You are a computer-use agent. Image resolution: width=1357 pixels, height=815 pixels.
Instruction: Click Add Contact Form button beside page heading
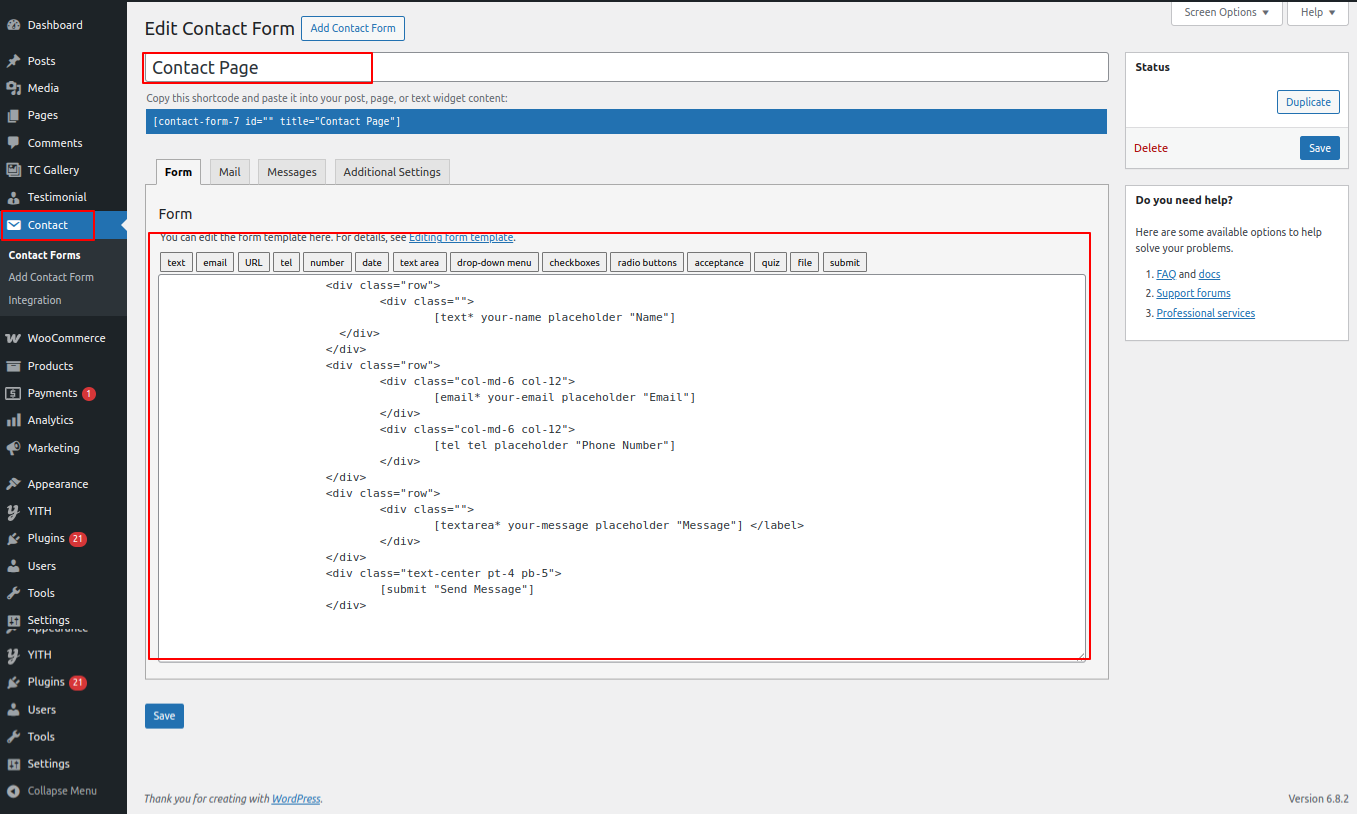(x=353, y=28)
